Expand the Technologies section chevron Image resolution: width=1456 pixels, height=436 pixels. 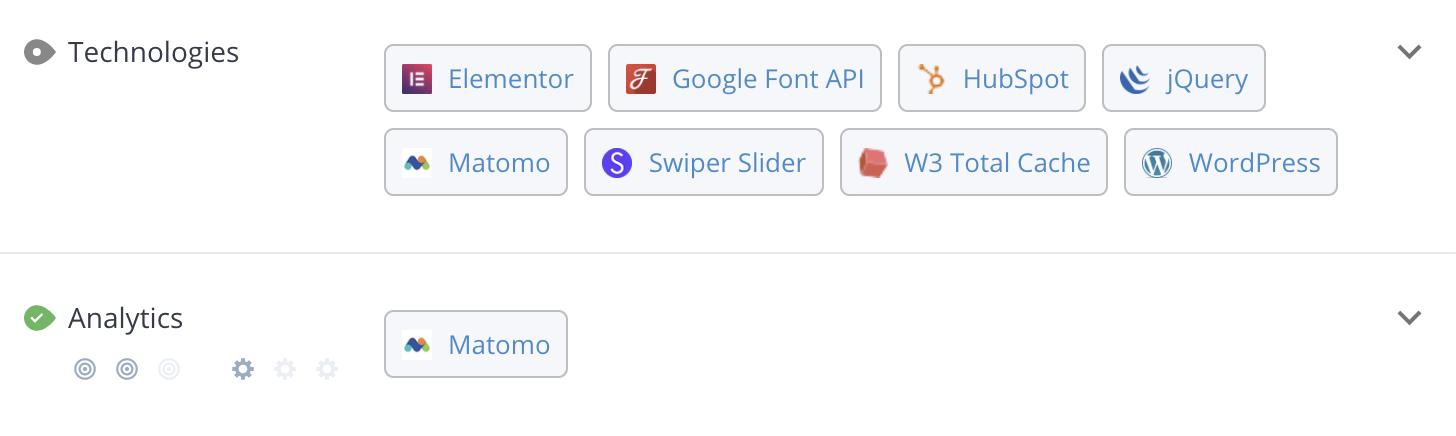[1409, 52]
